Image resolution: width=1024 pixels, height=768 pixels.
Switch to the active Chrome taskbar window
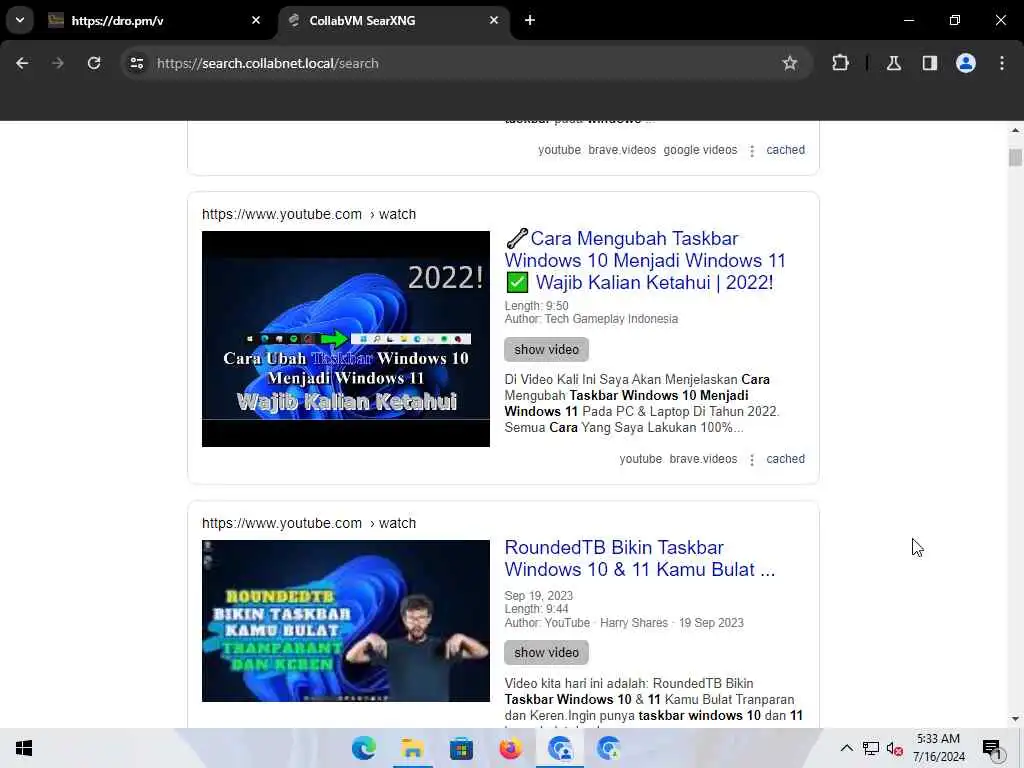coord(560,748)
